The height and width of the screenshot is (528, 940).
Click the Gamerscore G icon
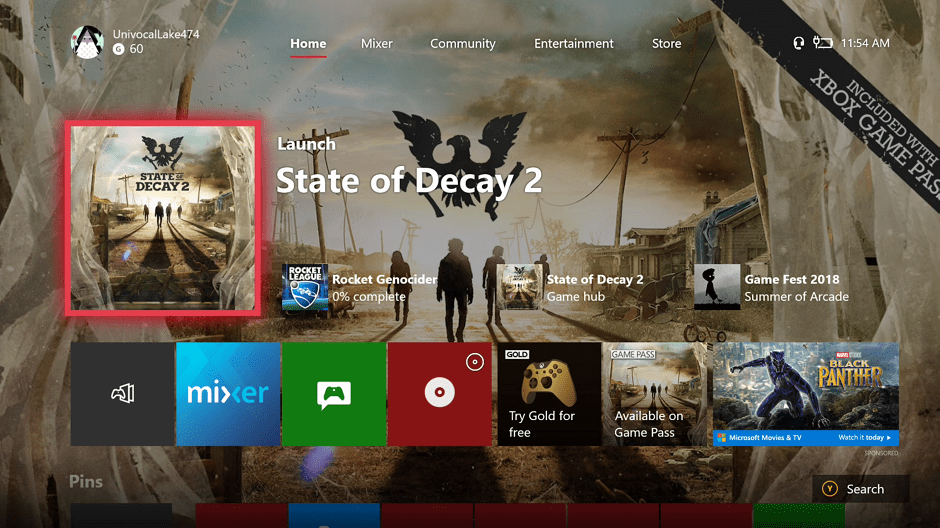point(119,49)
